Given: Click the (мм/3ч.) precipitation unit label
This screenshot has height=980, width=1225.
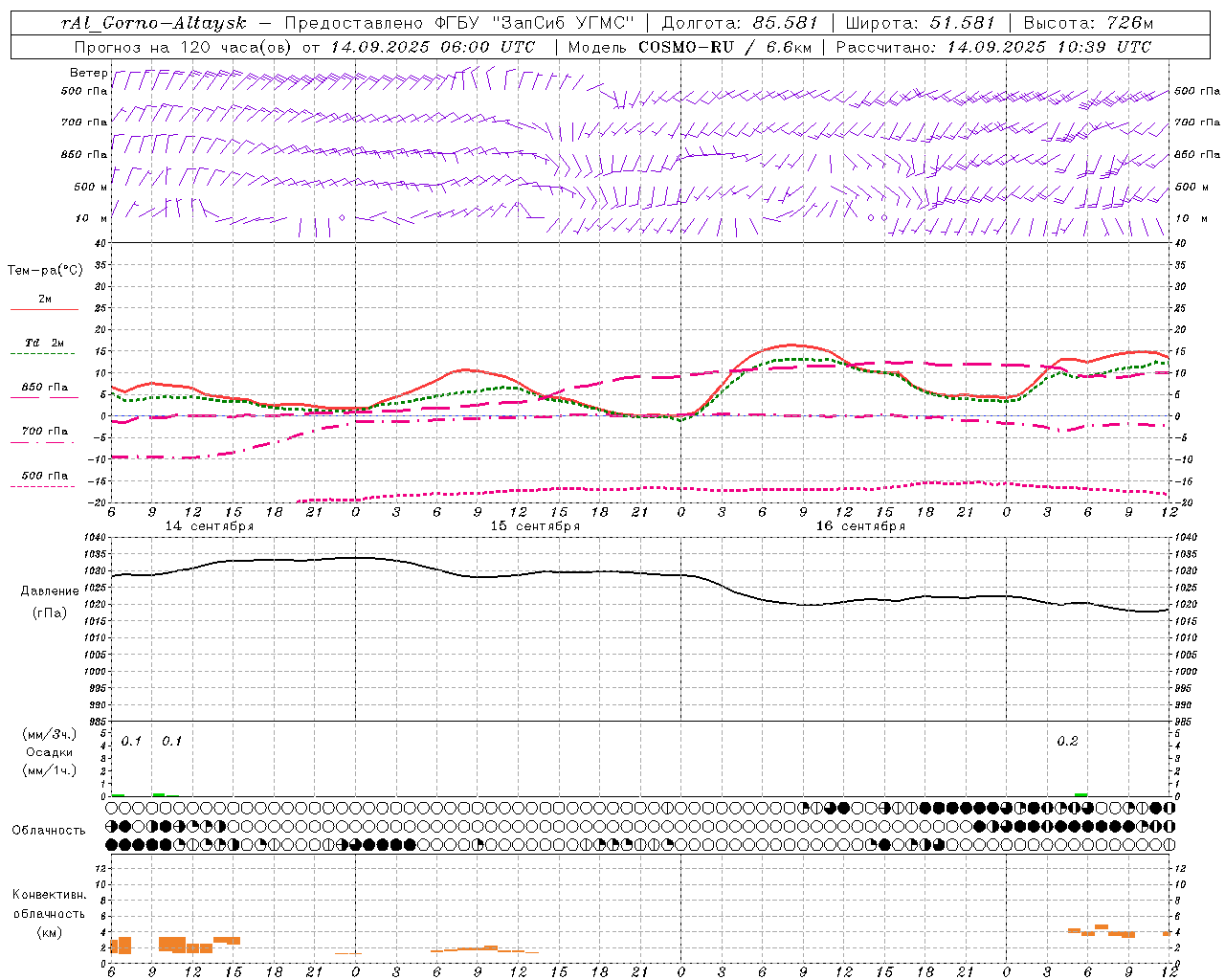Looking at the screenshot, I should [x=50, y=734].
